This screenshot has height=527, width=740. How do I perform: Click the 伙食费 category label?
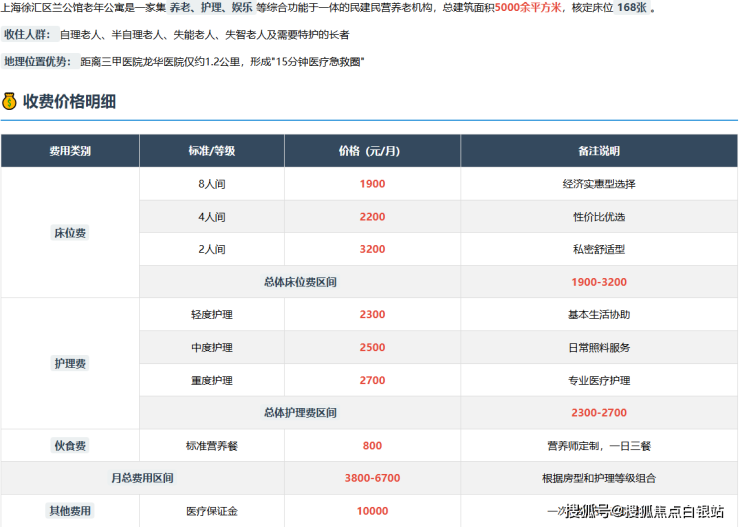point(70,446)
